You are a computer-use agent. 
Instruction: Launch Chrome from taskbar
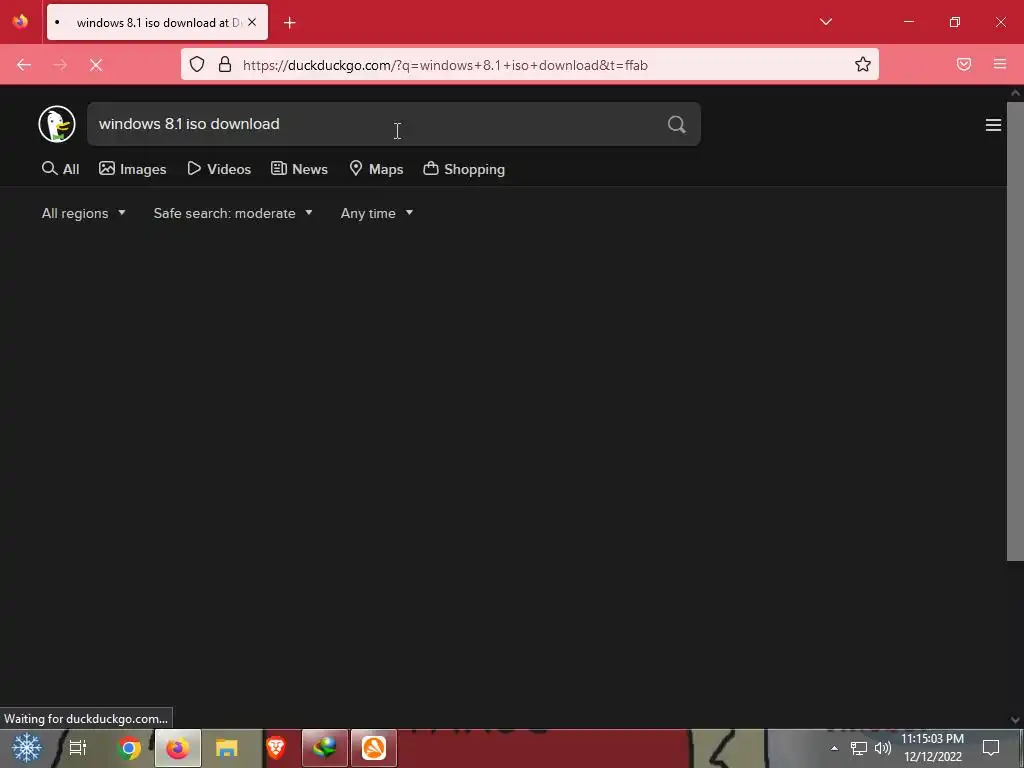[129, 748]
